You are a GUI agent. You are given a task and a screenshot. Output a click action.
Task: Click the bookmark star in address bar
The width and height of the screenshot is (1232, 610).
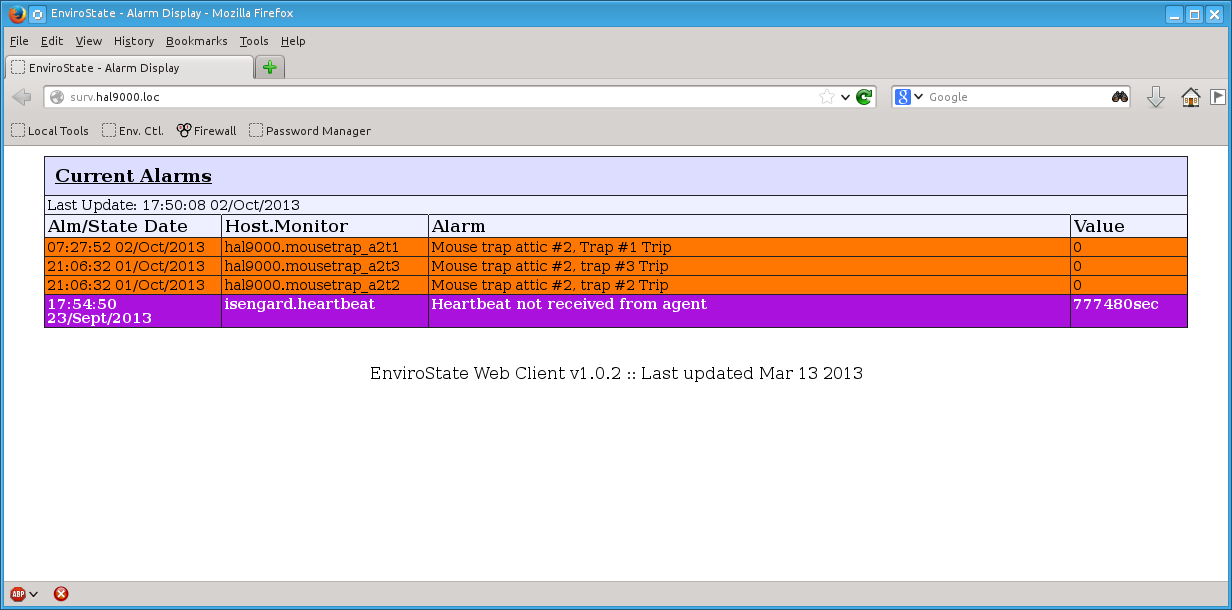pos(827,97)
